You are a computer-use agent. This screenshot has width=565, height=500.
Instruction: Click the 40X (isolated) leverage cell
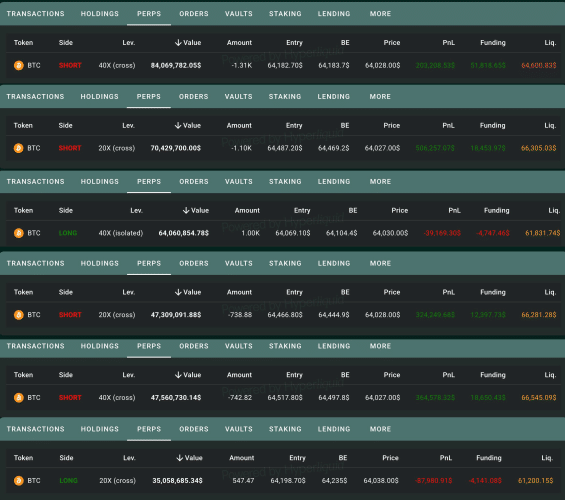click(x=121, y=233)
